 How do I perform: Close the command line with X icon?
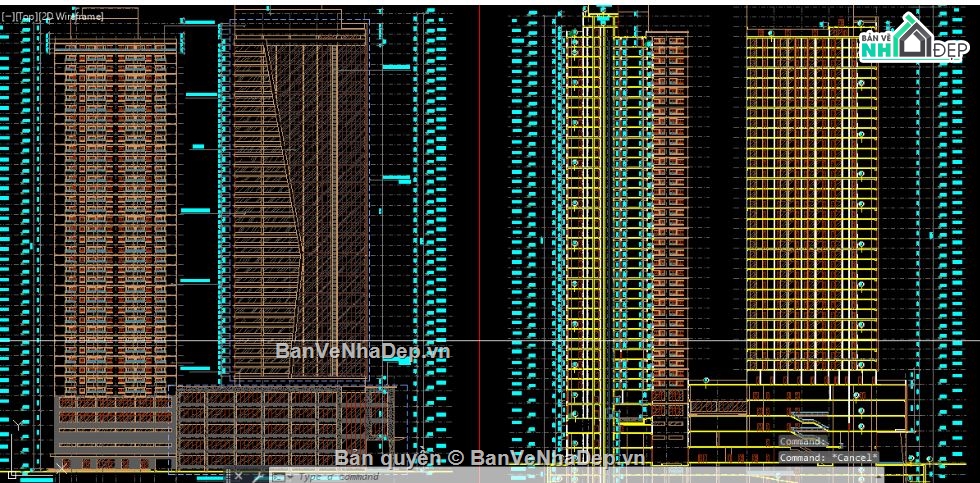pos(240,477)
